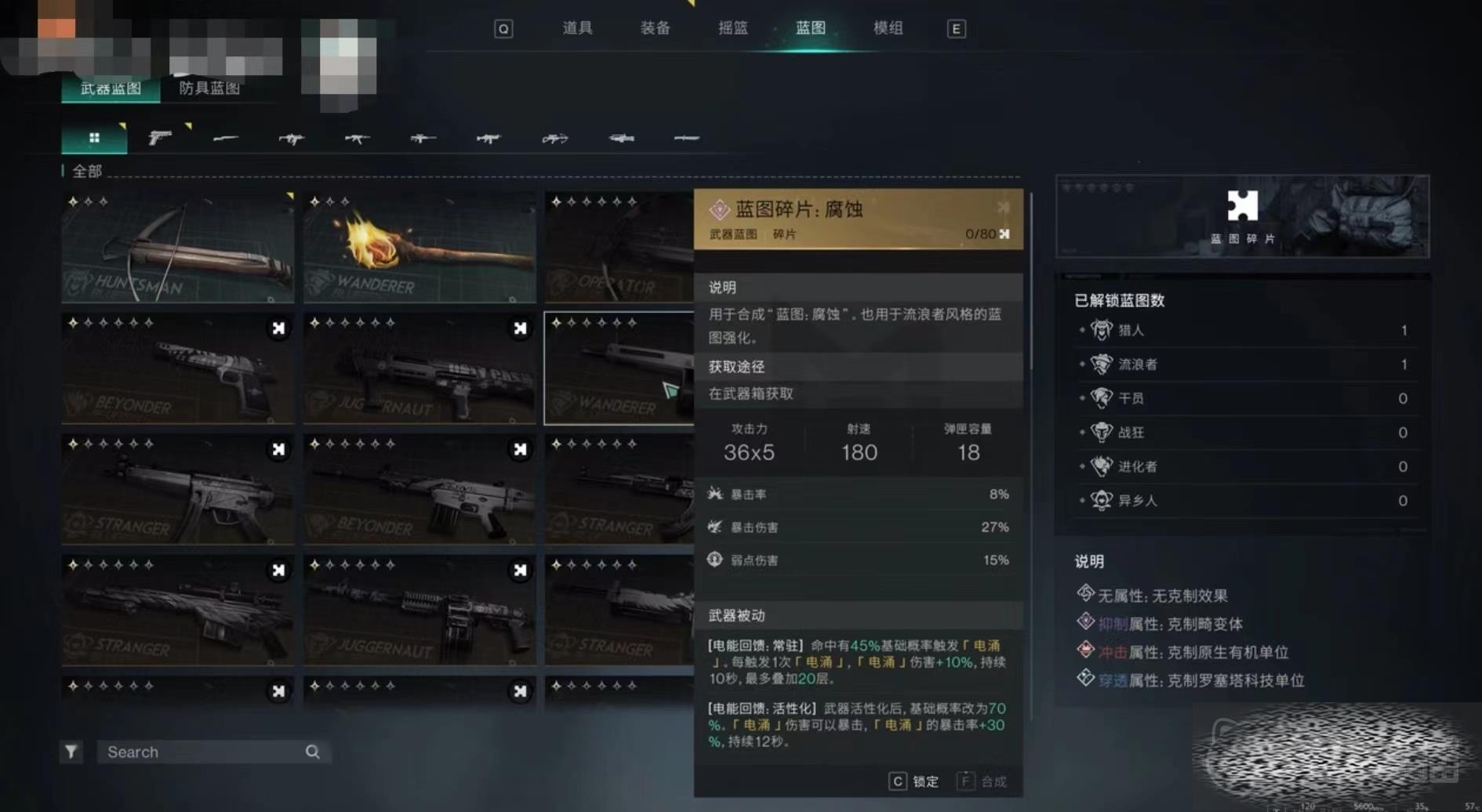Click the 合成 craft button

click(x=983, y=781)
